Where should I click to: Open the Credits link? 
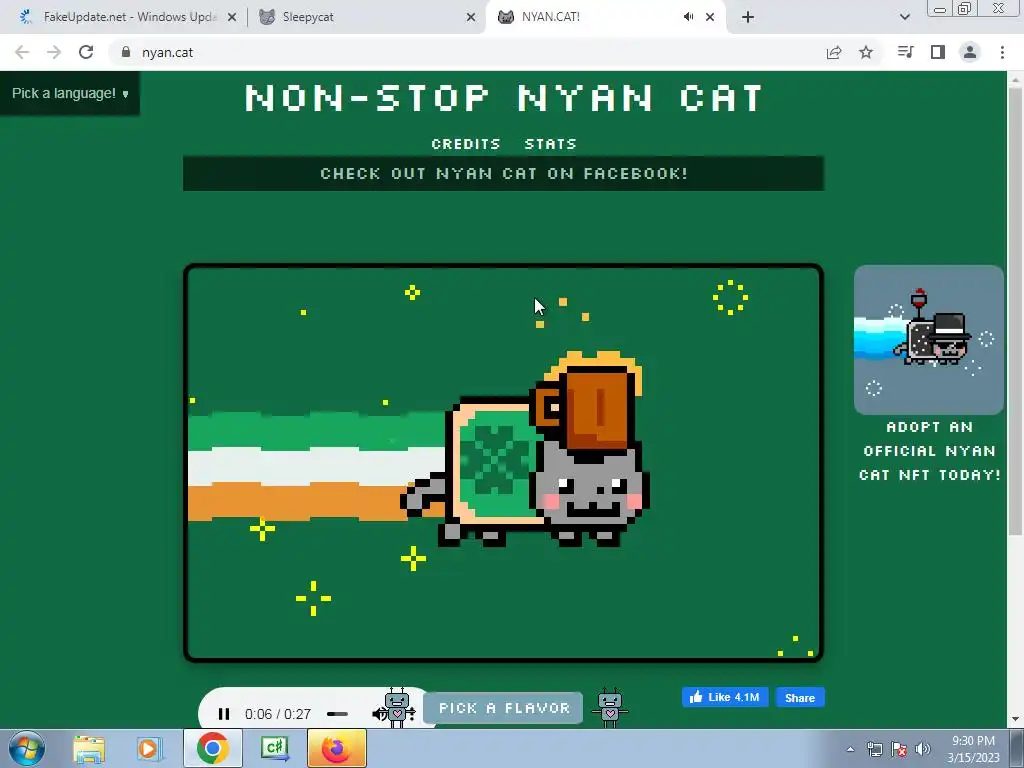click(466, 144)
